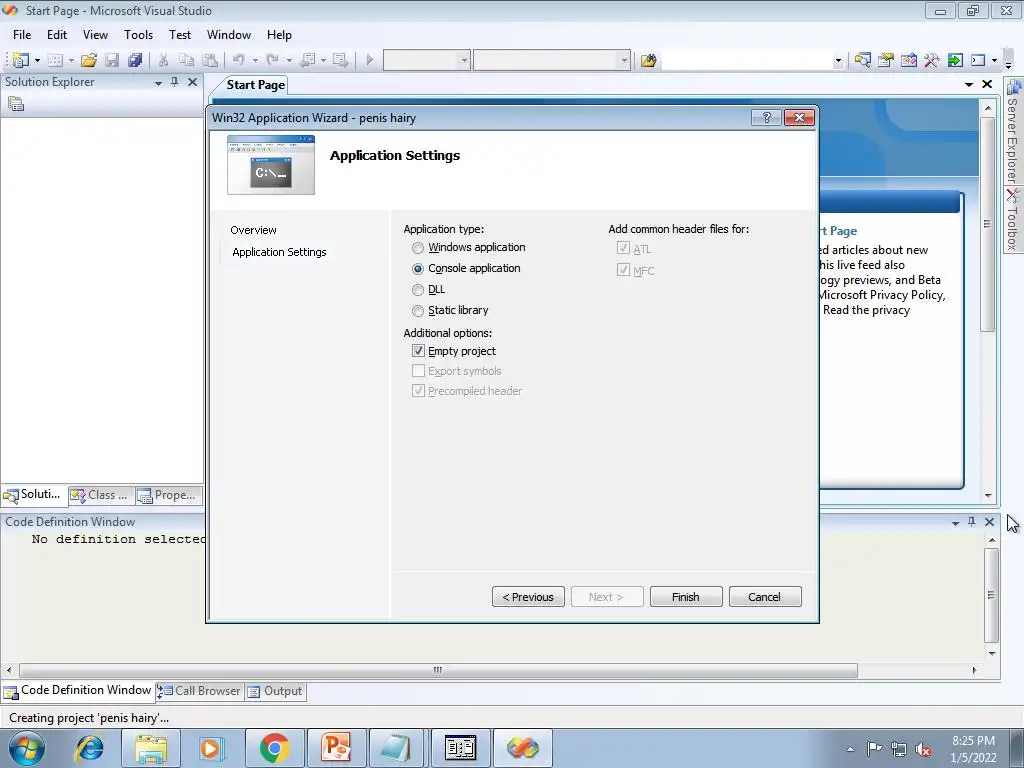Toggle the ATL header checkbox
The height and width of the screenshot is (768, 1024).
tap(623, 249)
